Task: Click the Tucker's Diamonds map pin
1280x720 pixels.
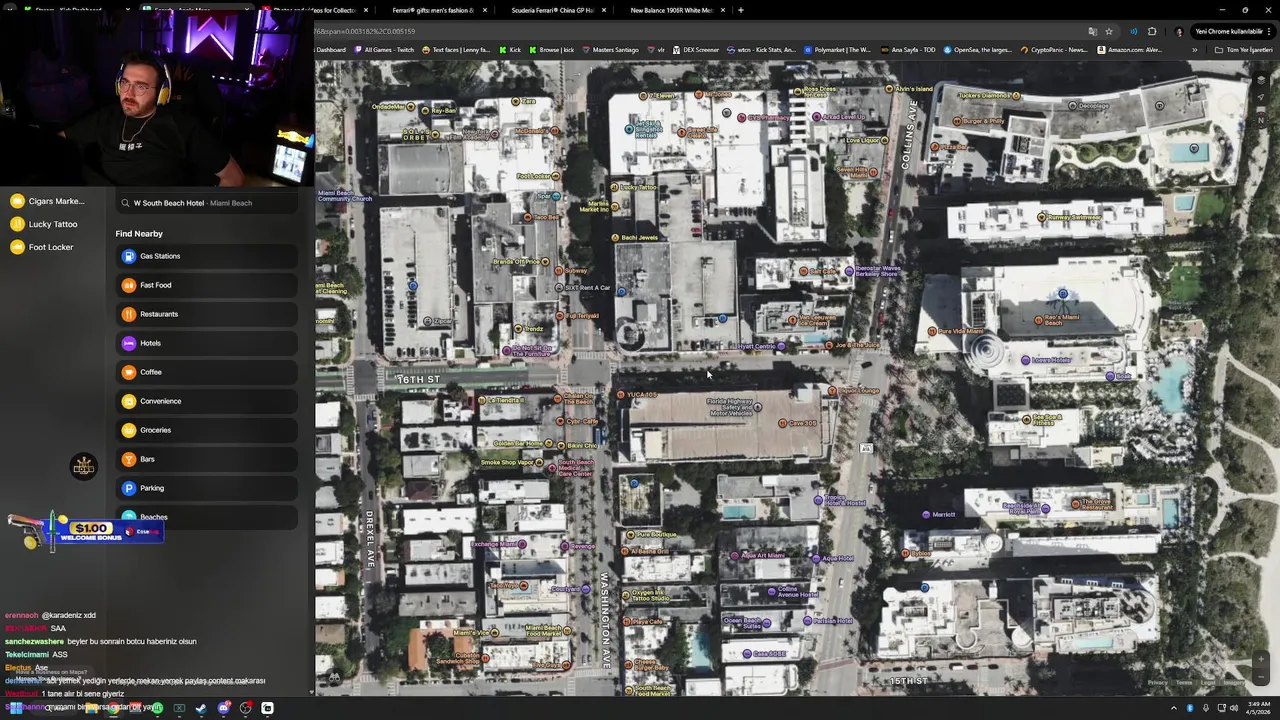Action: click(x=1017, y=96)
